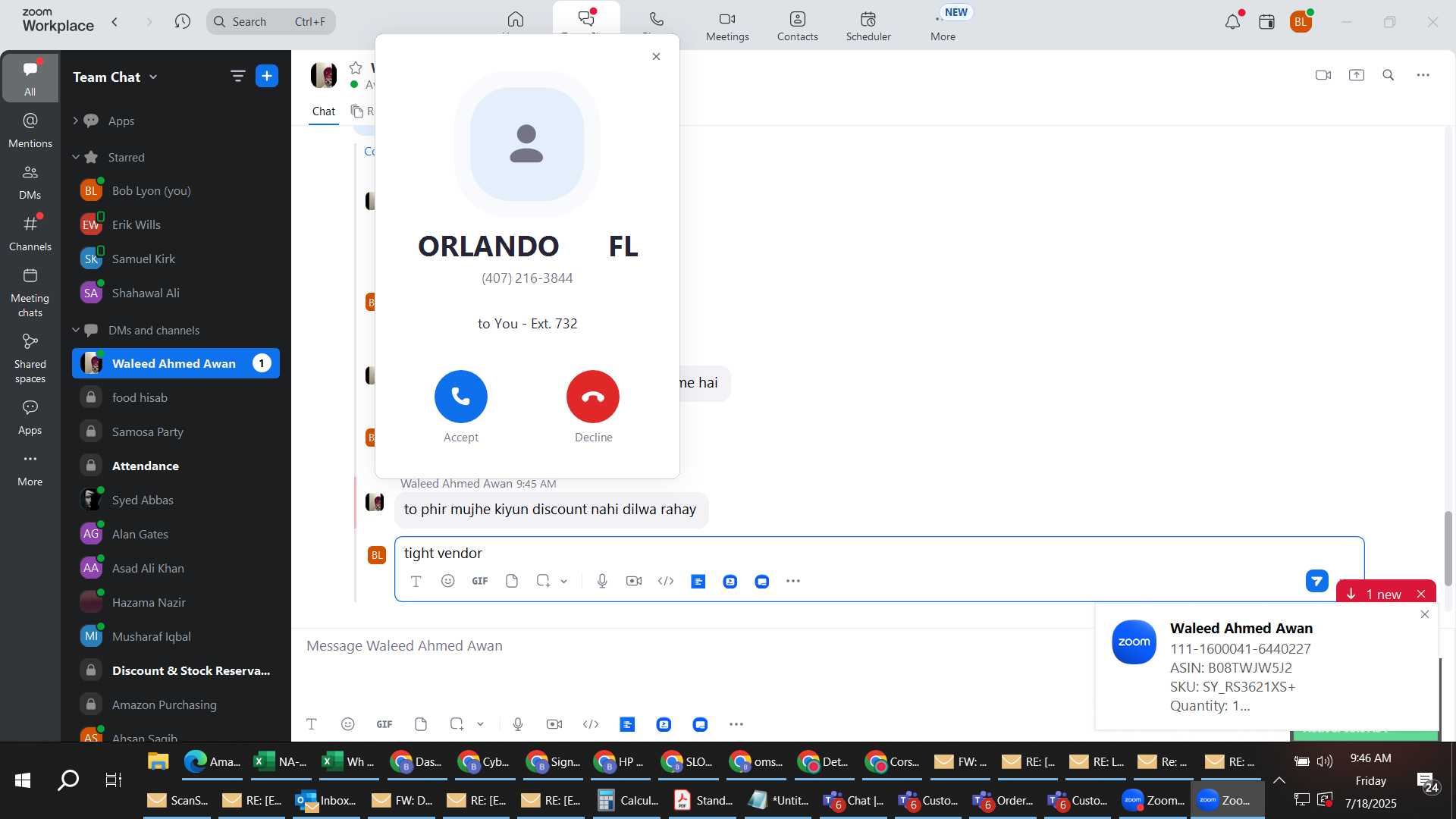Open Samuel Kirk chat
The height and width of the screenshot is (819, 1456).
pyautogui.click(x=176, y=259)
